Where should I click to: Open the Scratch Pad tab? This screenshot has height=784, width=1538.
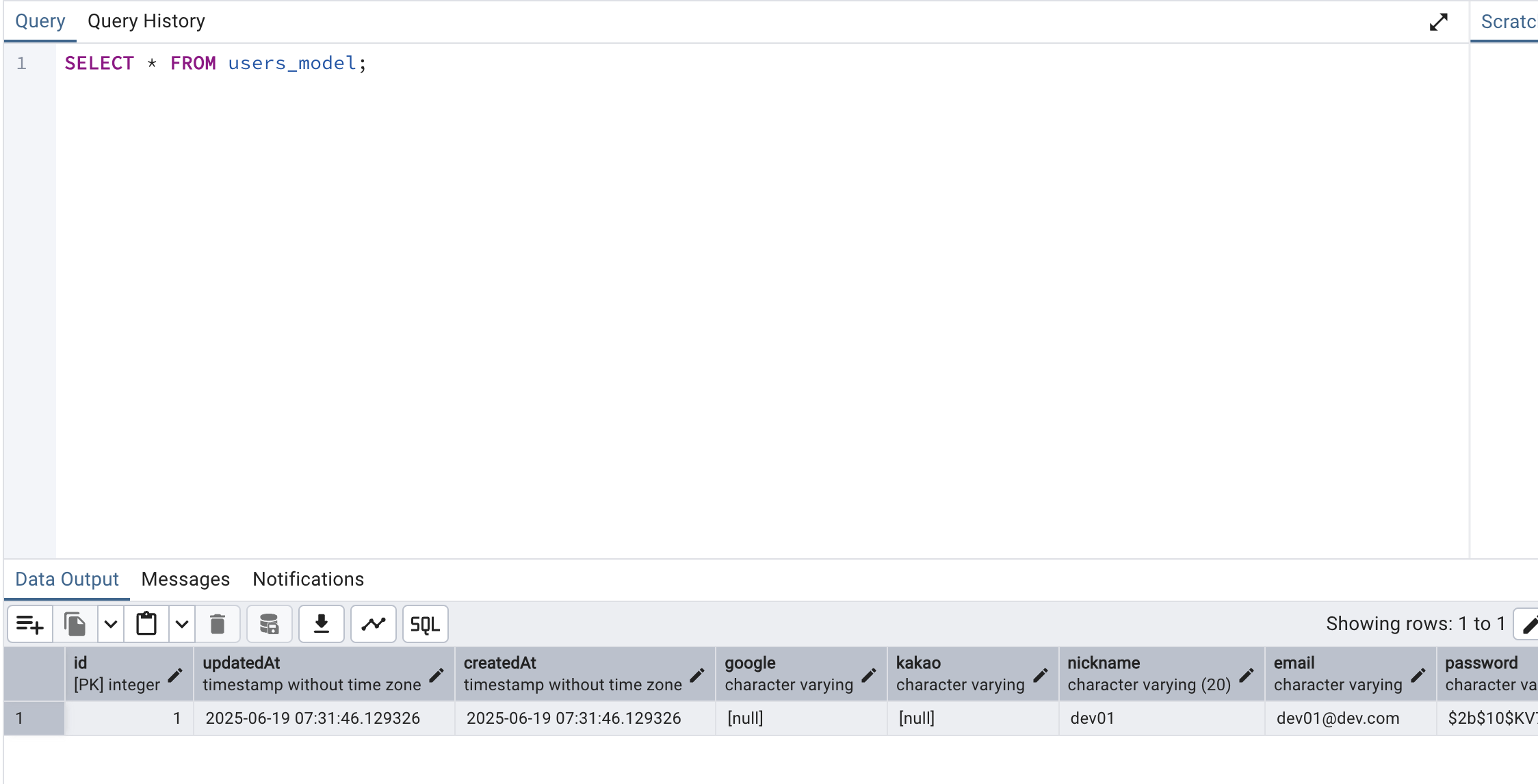(1508, 21)
